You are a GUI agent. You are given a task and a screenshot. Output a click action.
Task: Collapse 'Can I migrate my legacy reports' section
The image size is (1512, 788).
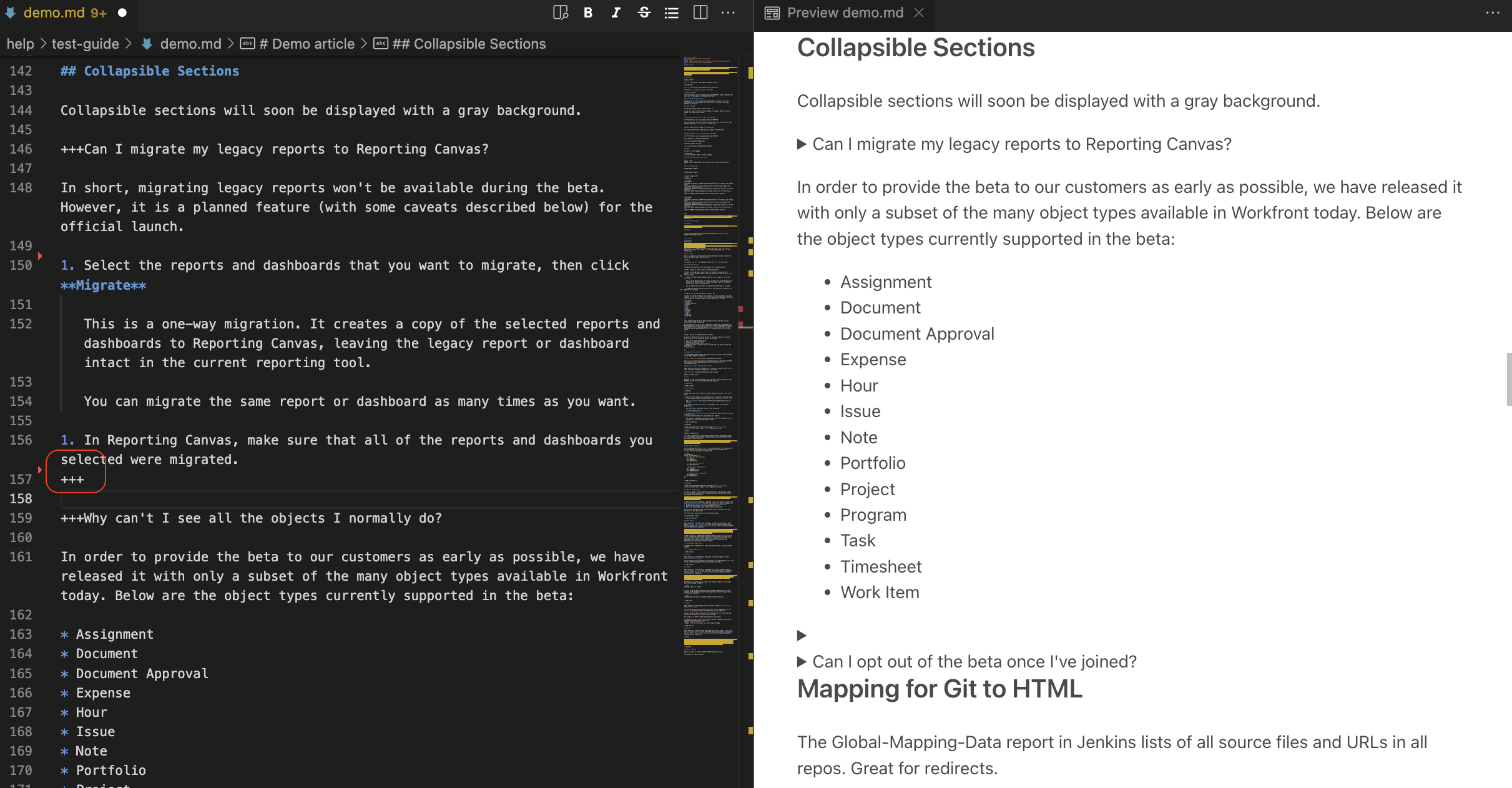[802, 144]
